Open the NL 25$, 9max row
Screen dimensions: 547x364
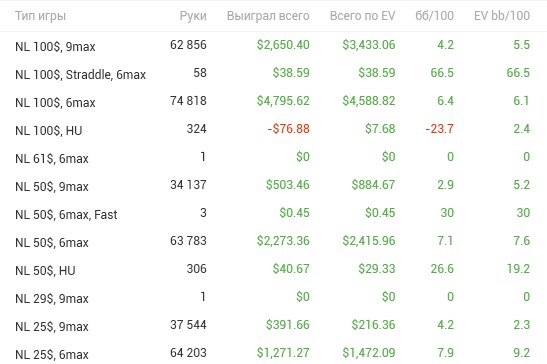click(x=274, y=325)
